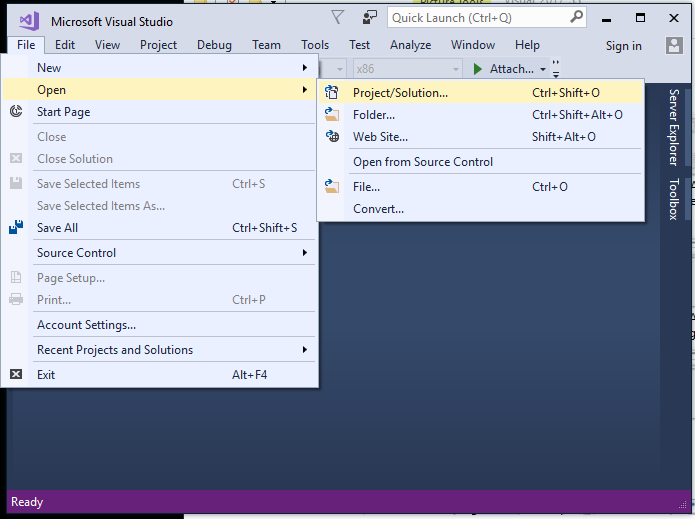Click the Web Site globe icon
The width and height of the screenshot is (695, 519).
tap(332, 137)
